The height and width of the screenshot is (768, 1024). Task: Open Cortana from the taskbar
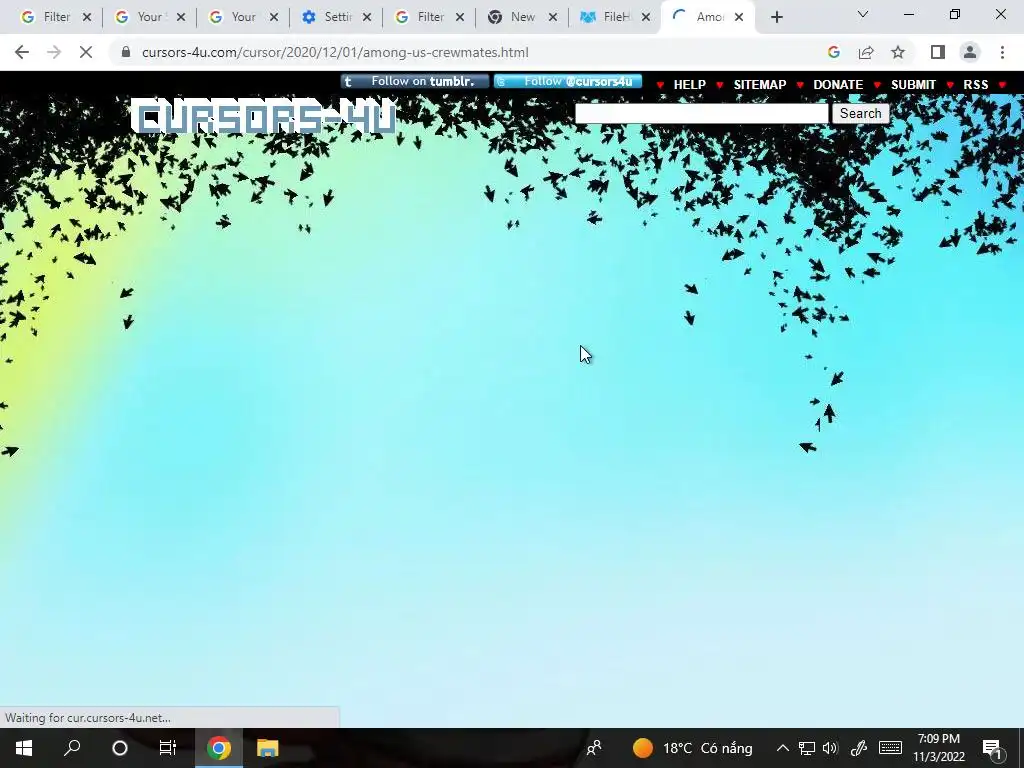point(120,748)
